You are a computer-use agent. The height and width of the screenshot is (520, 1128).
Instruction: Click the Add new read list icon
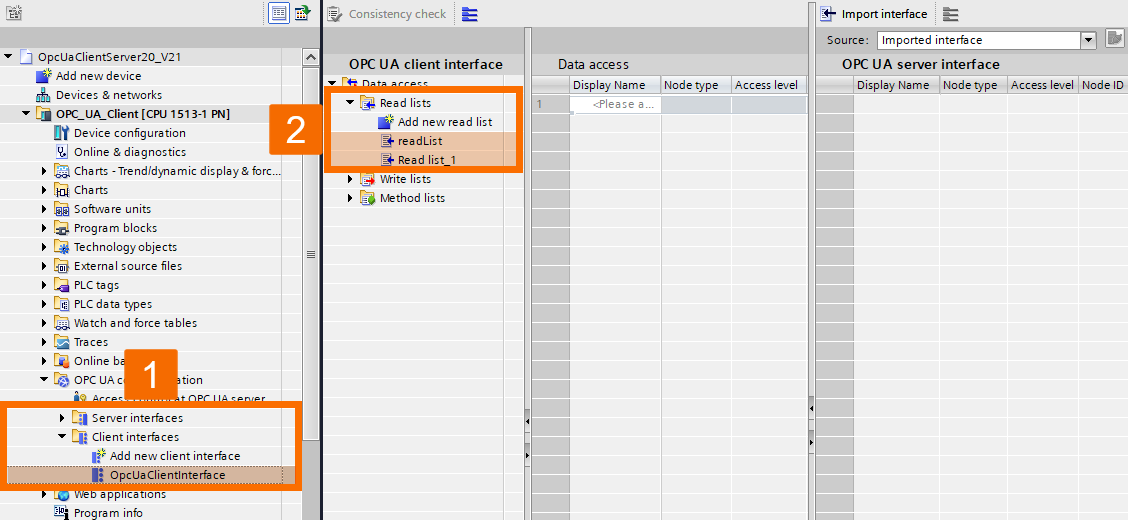click(x=386, y=122)
